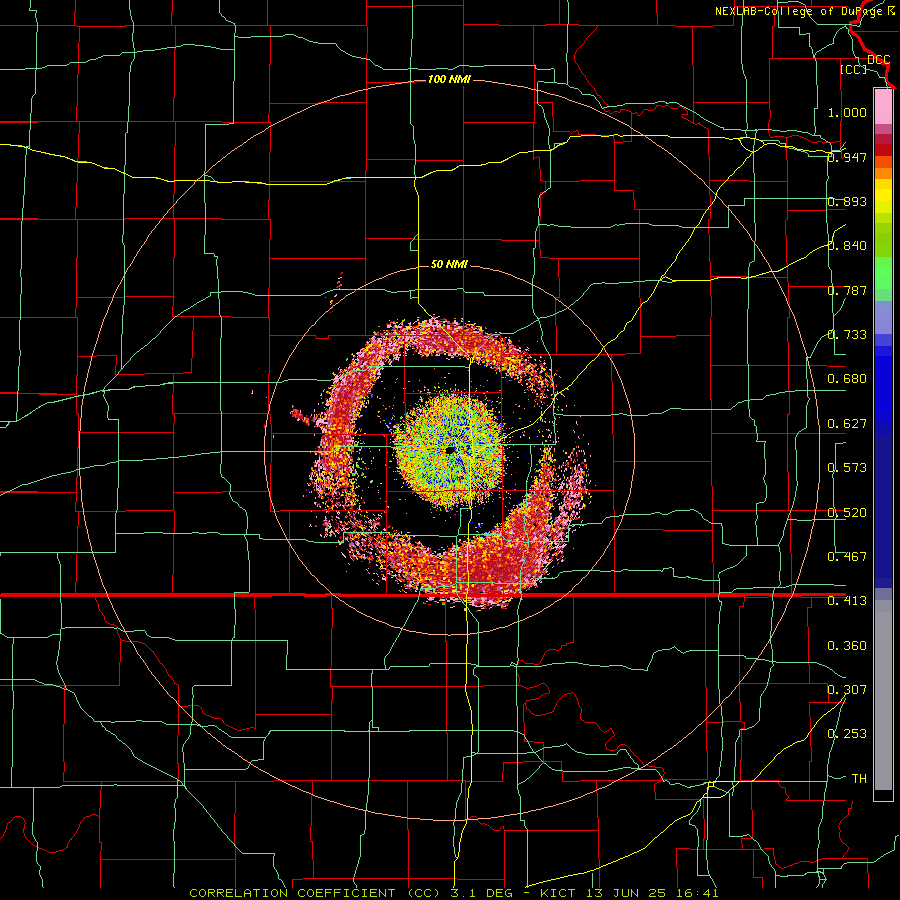Select the 0.627 scale value
Viewport: 900px width, 900px height.
click(x=847, y=424)
